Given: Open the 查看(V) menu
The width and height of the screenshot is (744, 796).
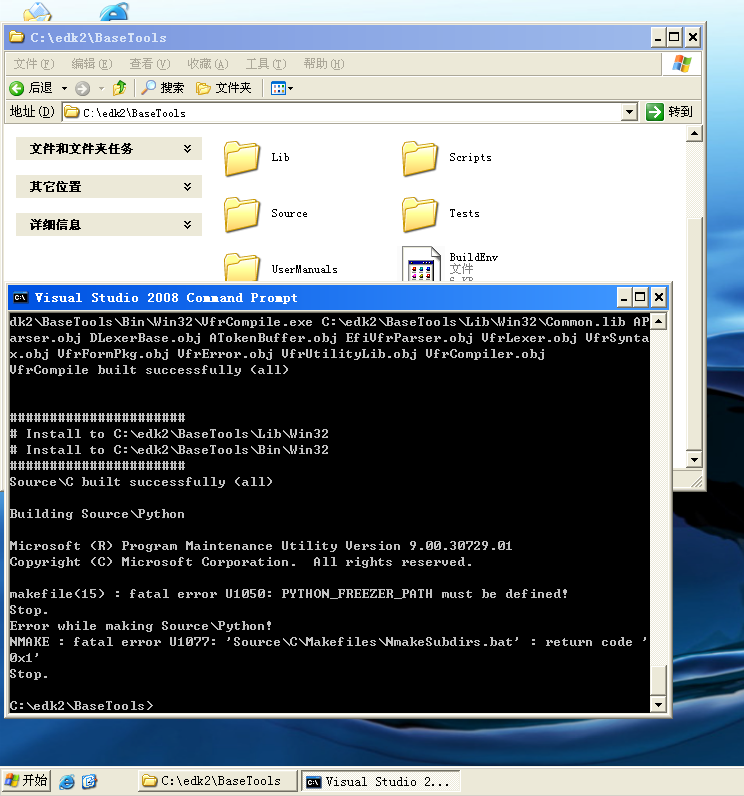Looking at the screenshot, I should point(150,64).
